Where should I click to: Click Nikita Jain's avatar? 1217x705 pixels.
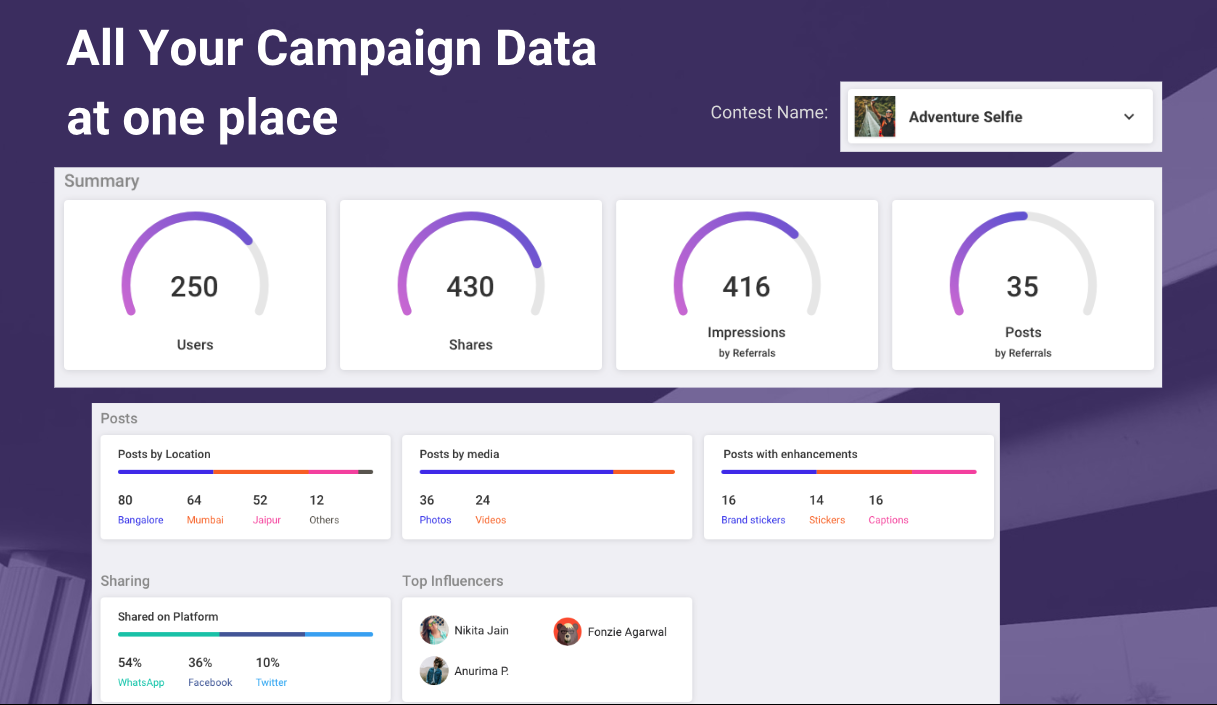click(x=434, y=630)
